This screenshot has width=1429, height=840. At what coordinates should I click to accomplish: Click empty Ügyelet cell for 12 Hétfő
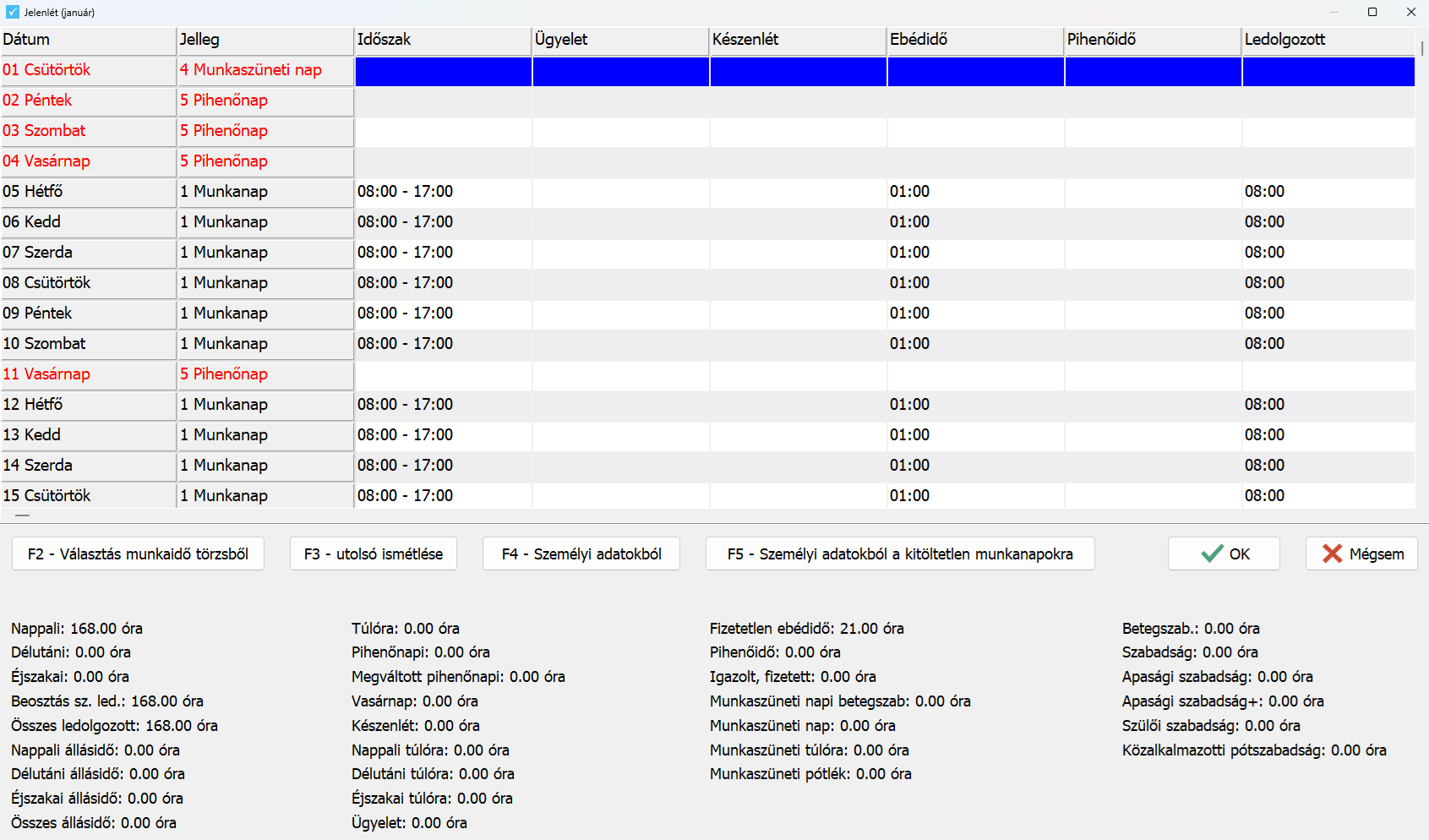coord(620,405)
